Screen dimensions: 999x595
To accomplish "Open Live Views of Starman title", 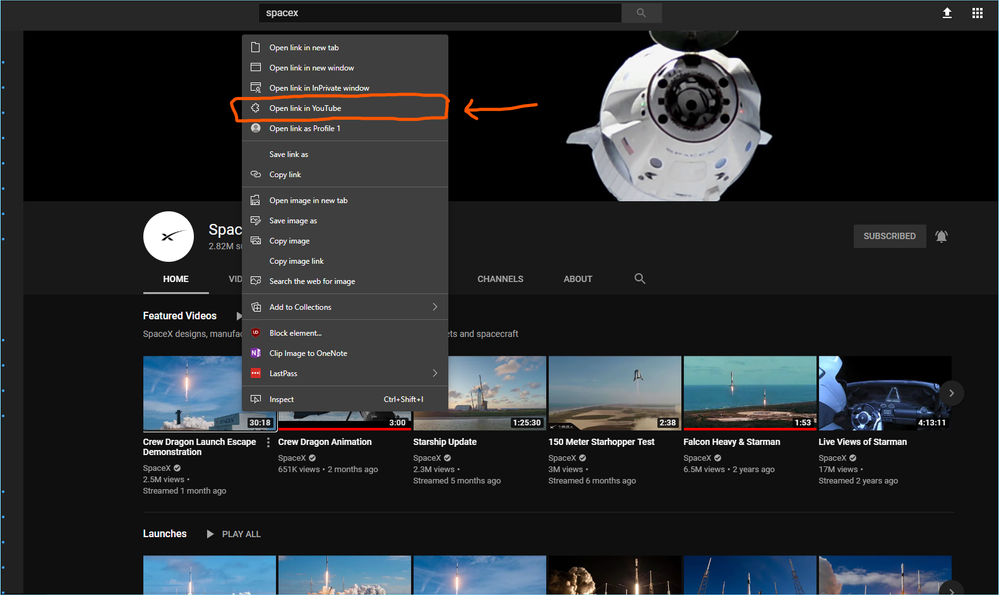I will click(863, 442).
